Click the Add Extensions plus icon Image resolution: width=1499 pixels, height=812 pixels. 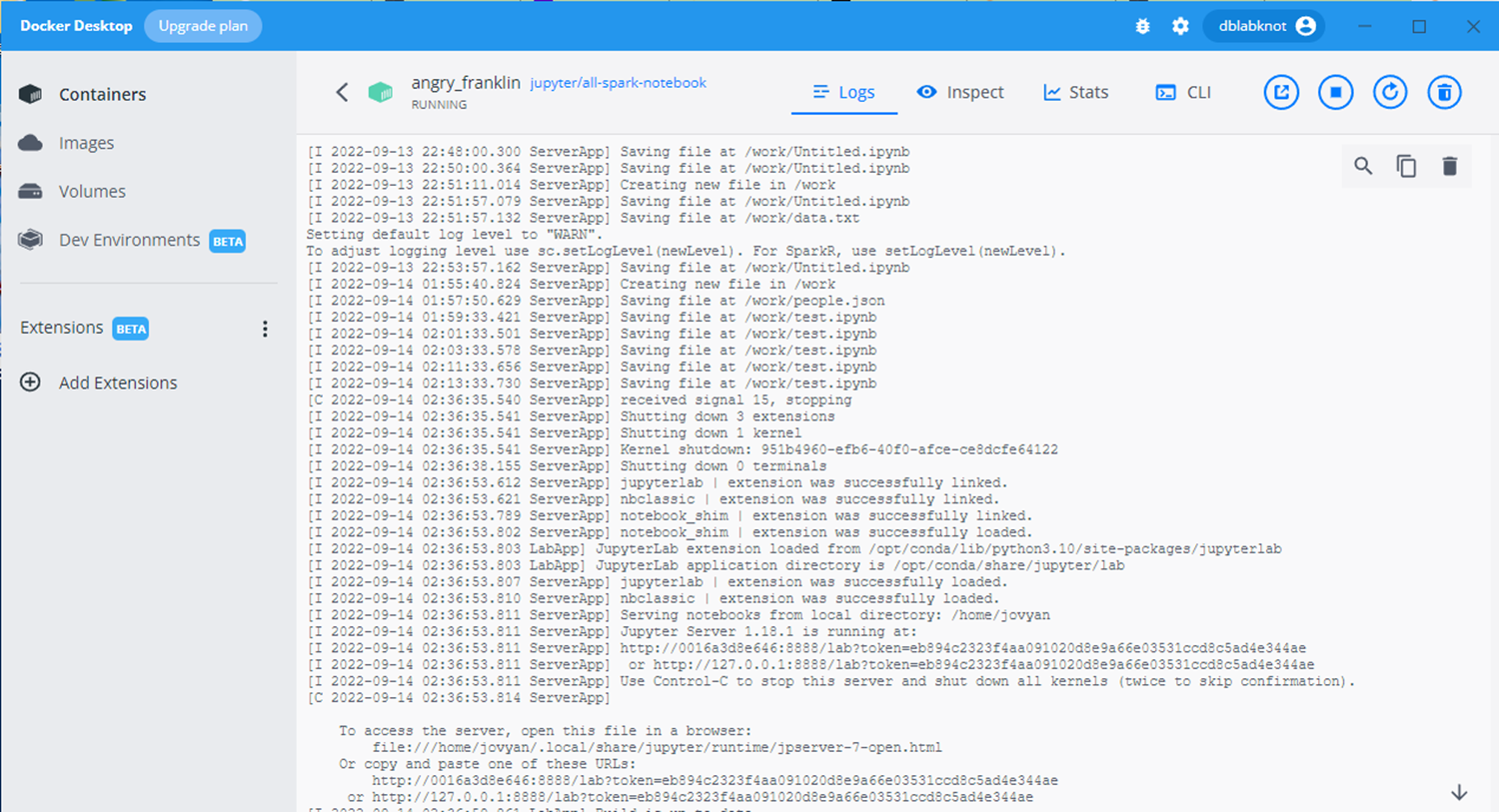pos(31,383)
